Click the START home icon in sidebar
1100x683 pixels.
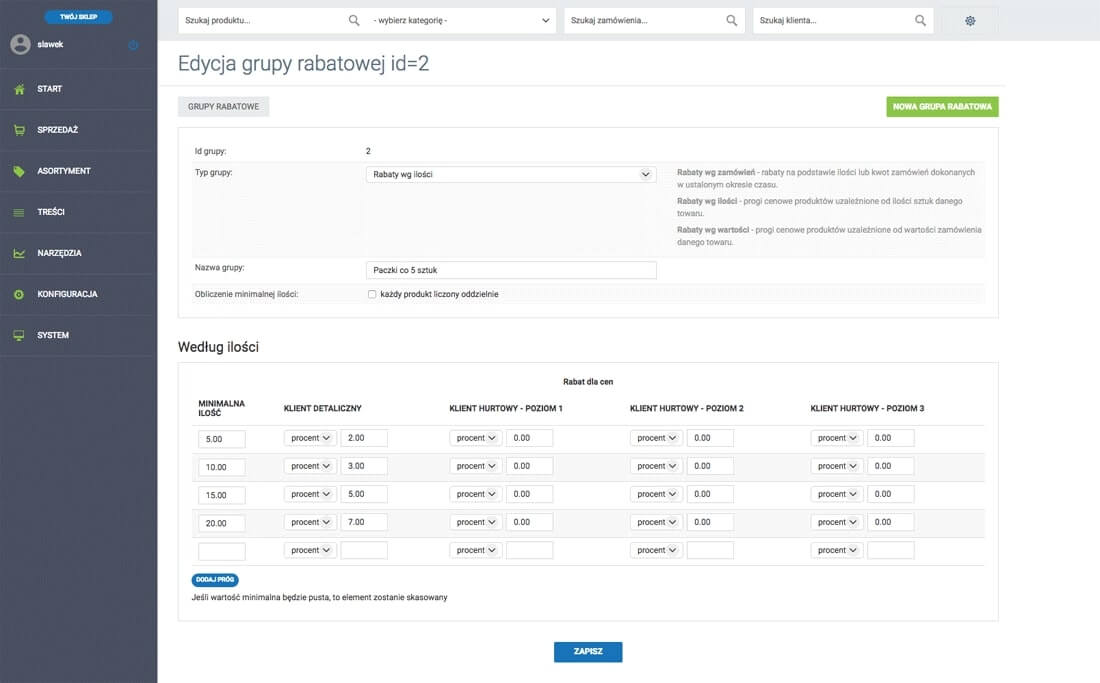click(x=19, y=89)
